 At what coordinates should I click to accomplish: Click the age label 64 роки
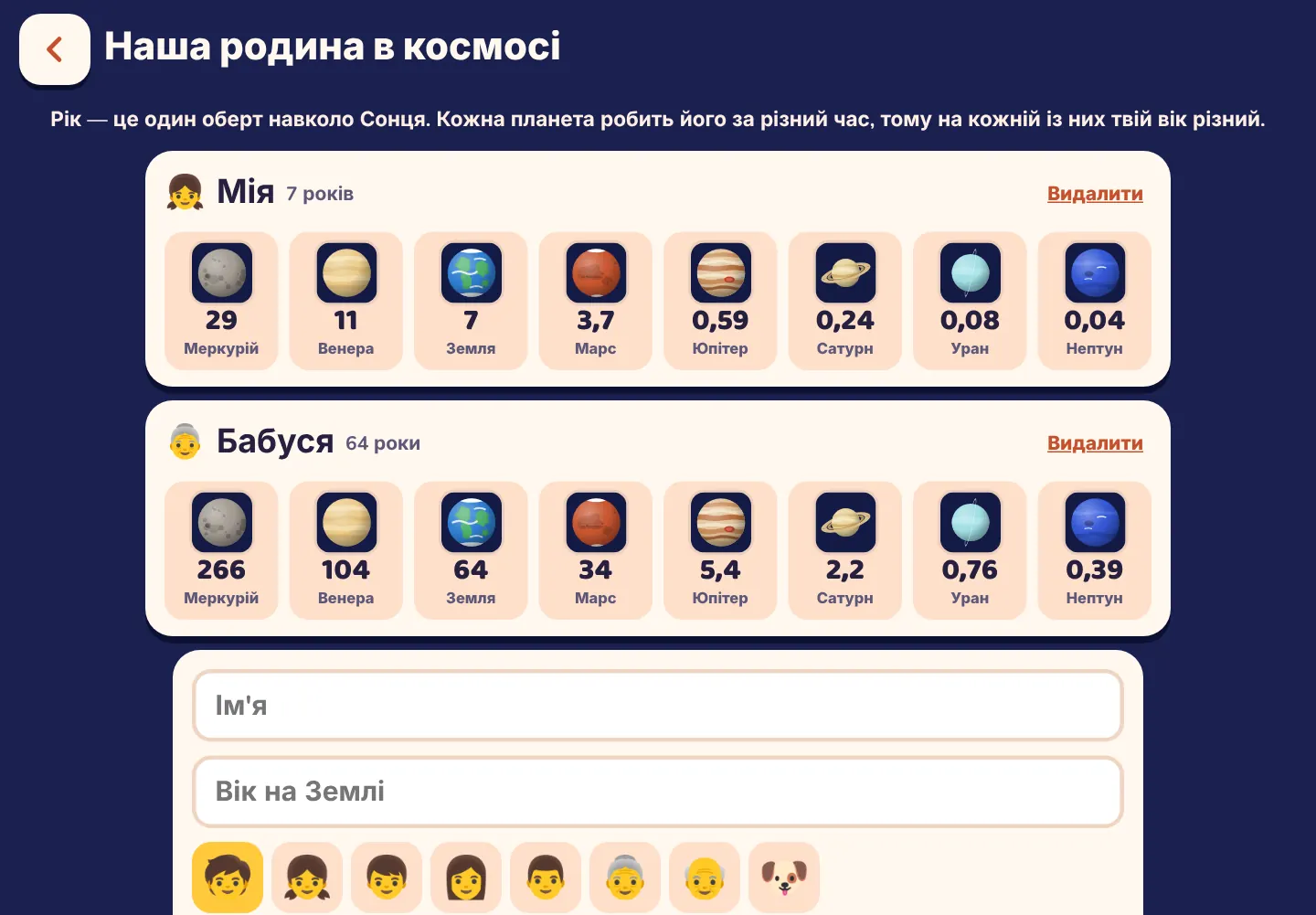coord(383,443)
